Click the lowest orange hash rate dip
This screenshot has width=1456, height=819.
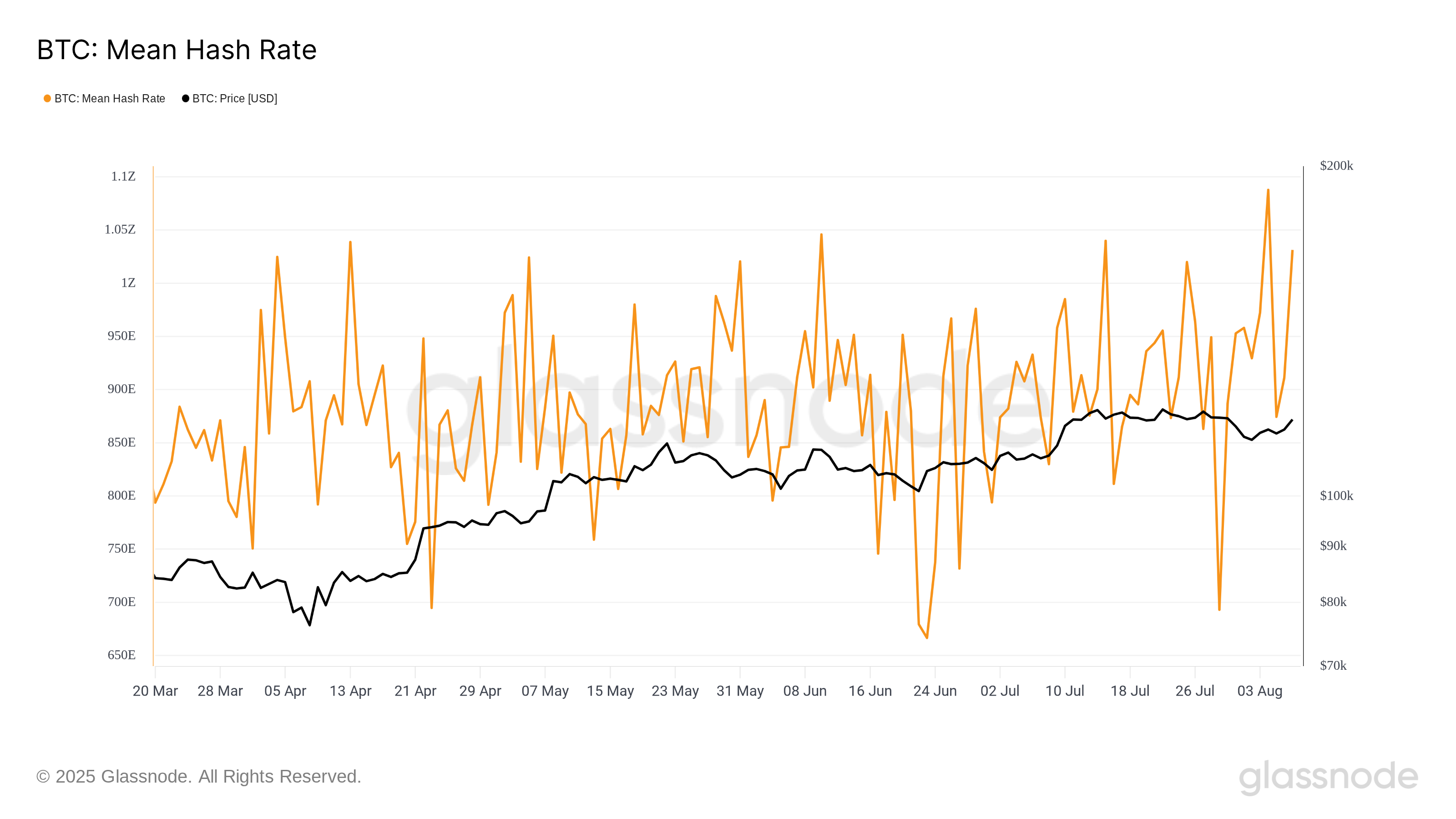(927, 637)
